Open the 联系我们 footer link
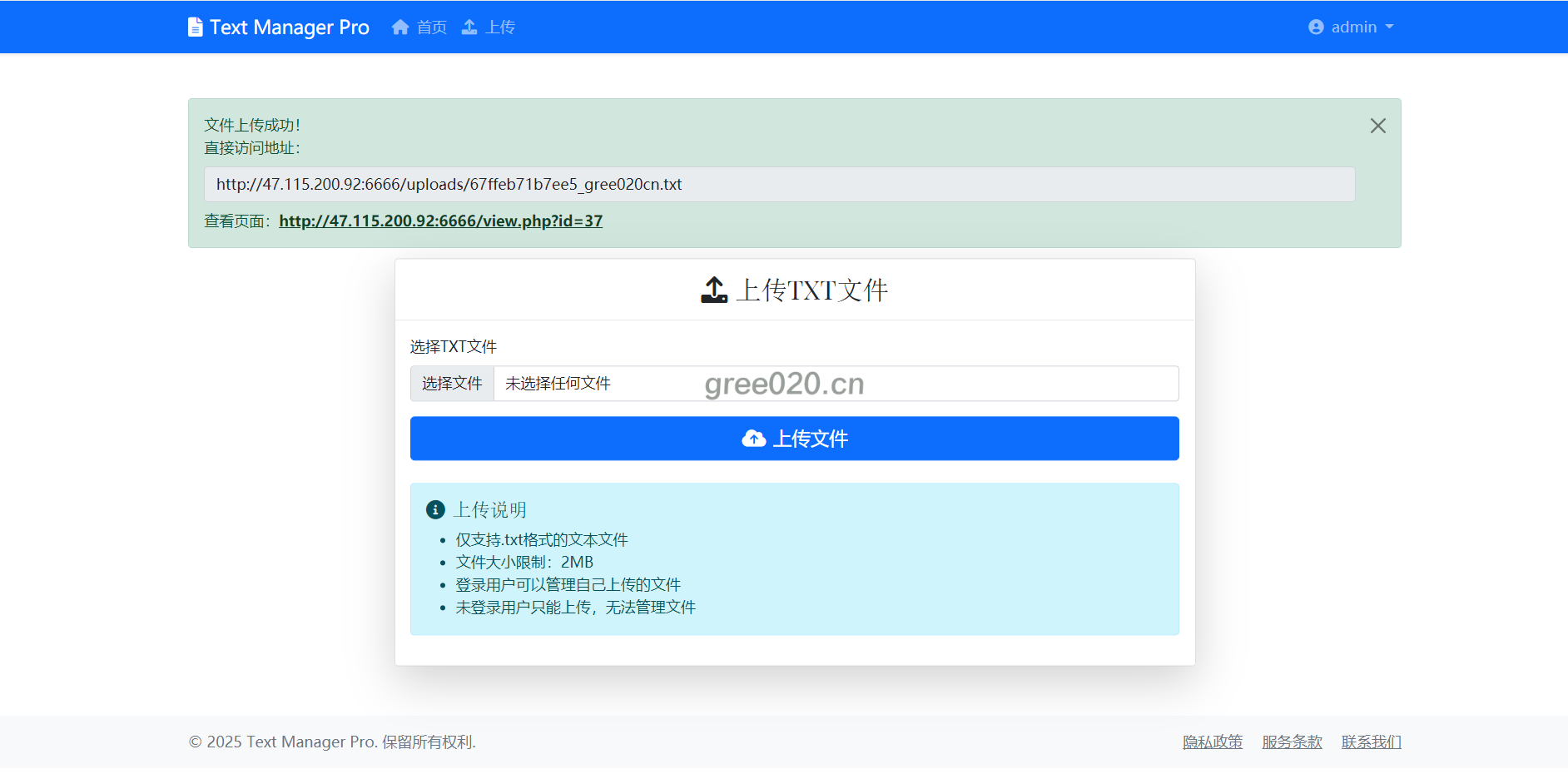Image resolution: width=1568 pixels, height=774 pixels. tap(1371, 742)
